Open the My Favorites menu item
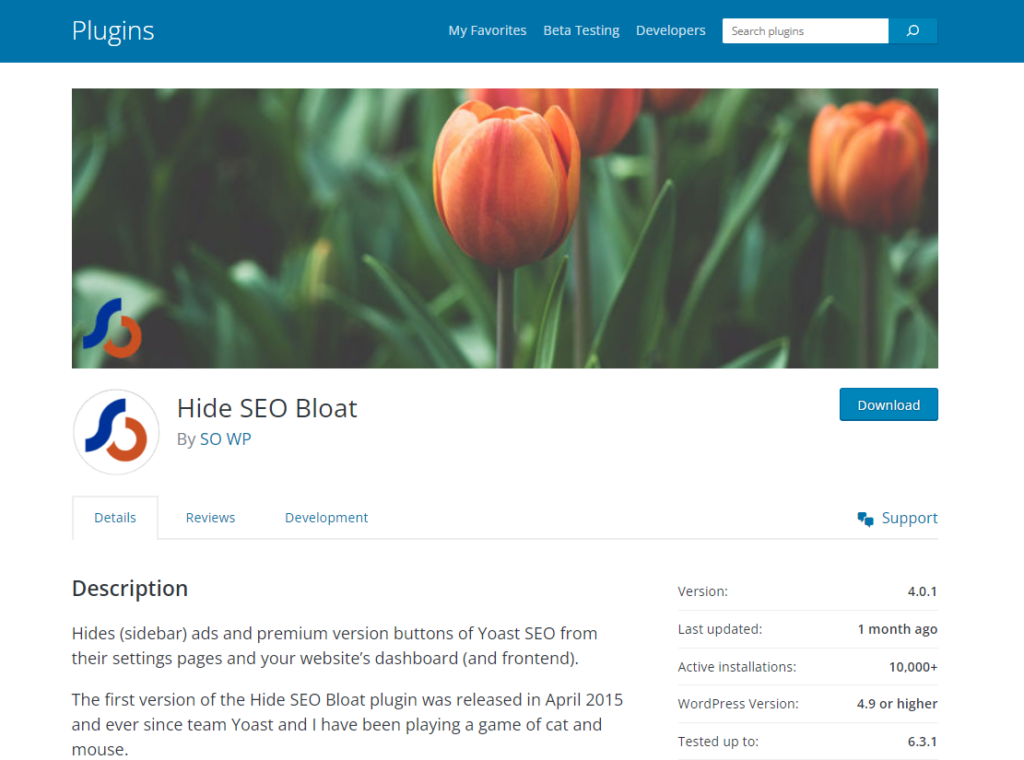The height and width of the screenshot is (760, 1024). click(x=487, y=31)
